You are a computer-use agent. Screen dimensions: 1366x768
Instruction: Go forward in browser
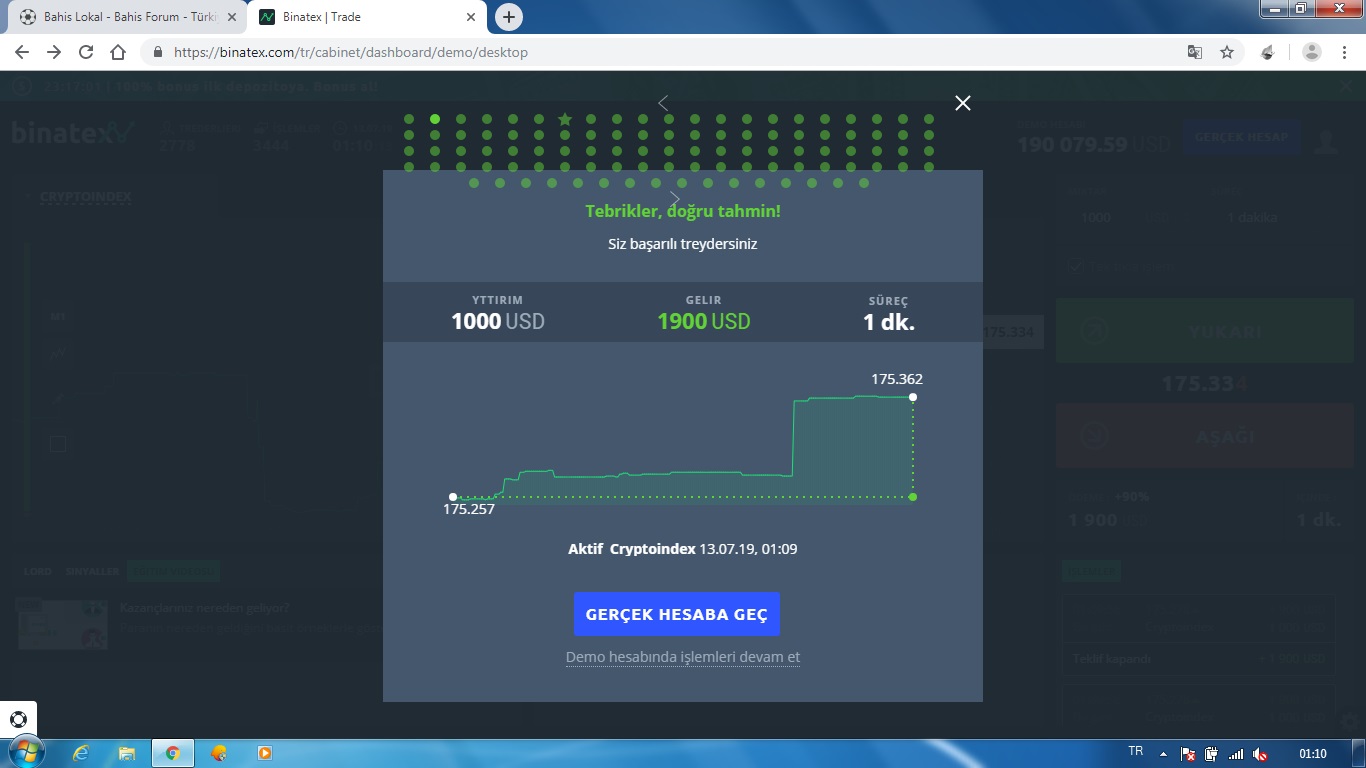tap(54, 52)
